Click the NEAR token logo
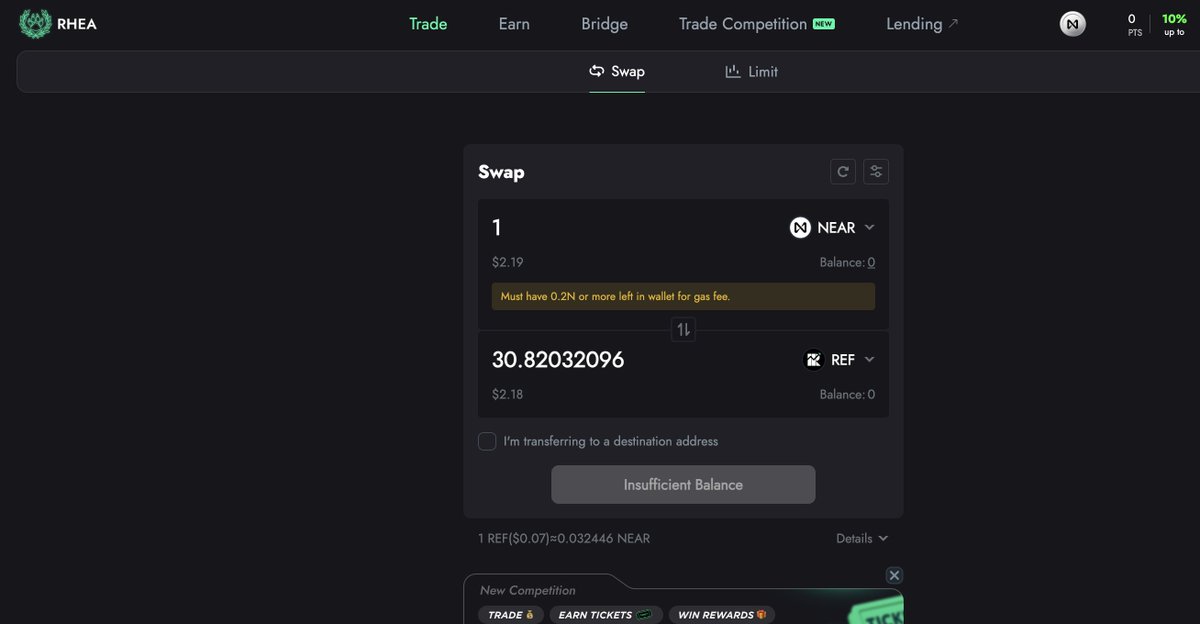 800,228
